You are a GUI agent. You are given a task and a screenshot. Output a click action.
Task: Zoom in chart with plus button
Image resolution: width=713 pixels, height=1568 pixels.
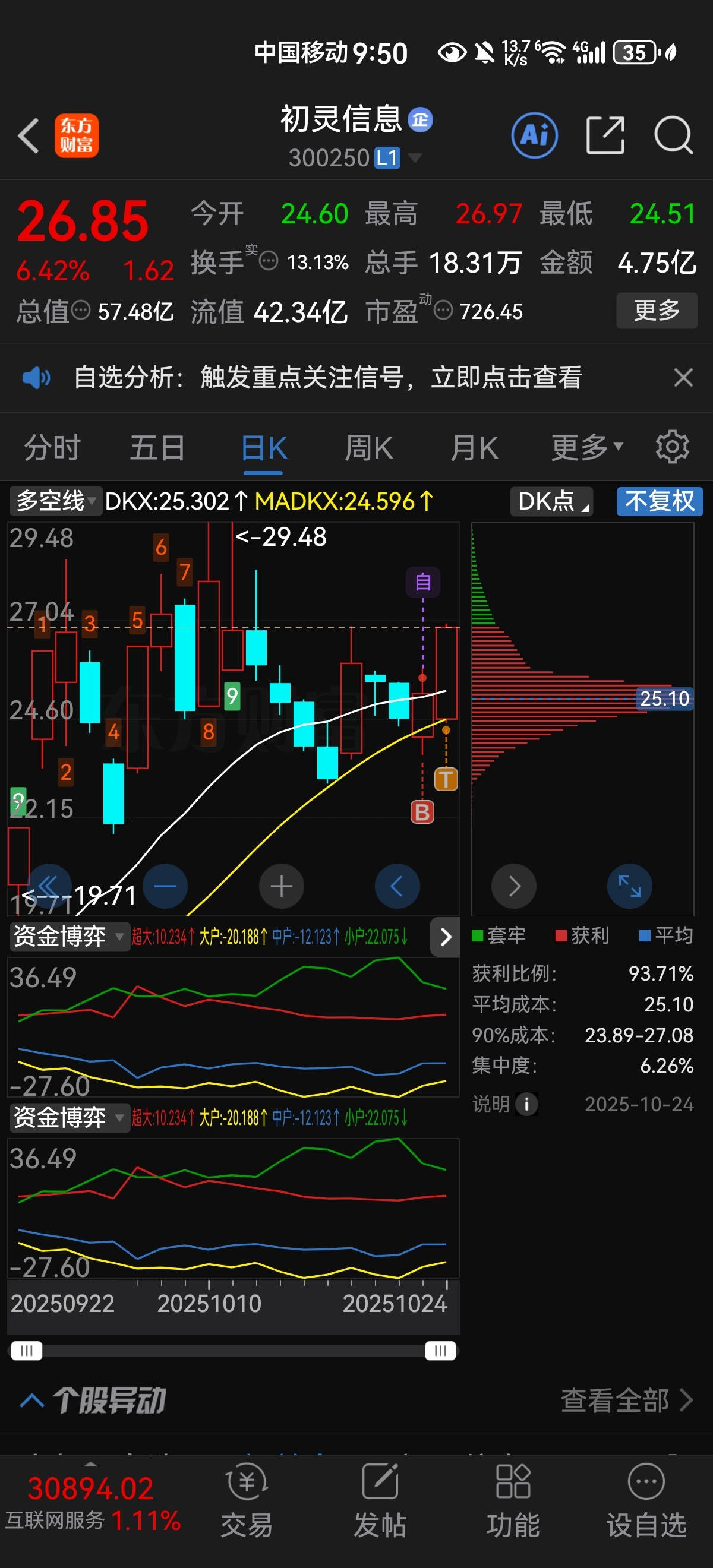point(281,886)
